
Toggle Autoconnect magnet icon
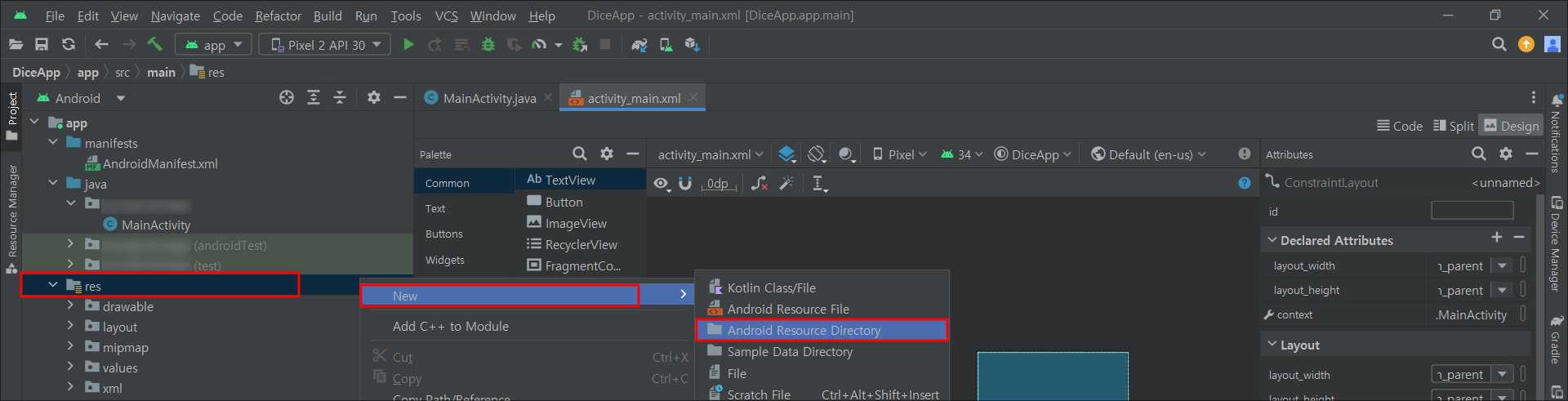coord(685,183)
